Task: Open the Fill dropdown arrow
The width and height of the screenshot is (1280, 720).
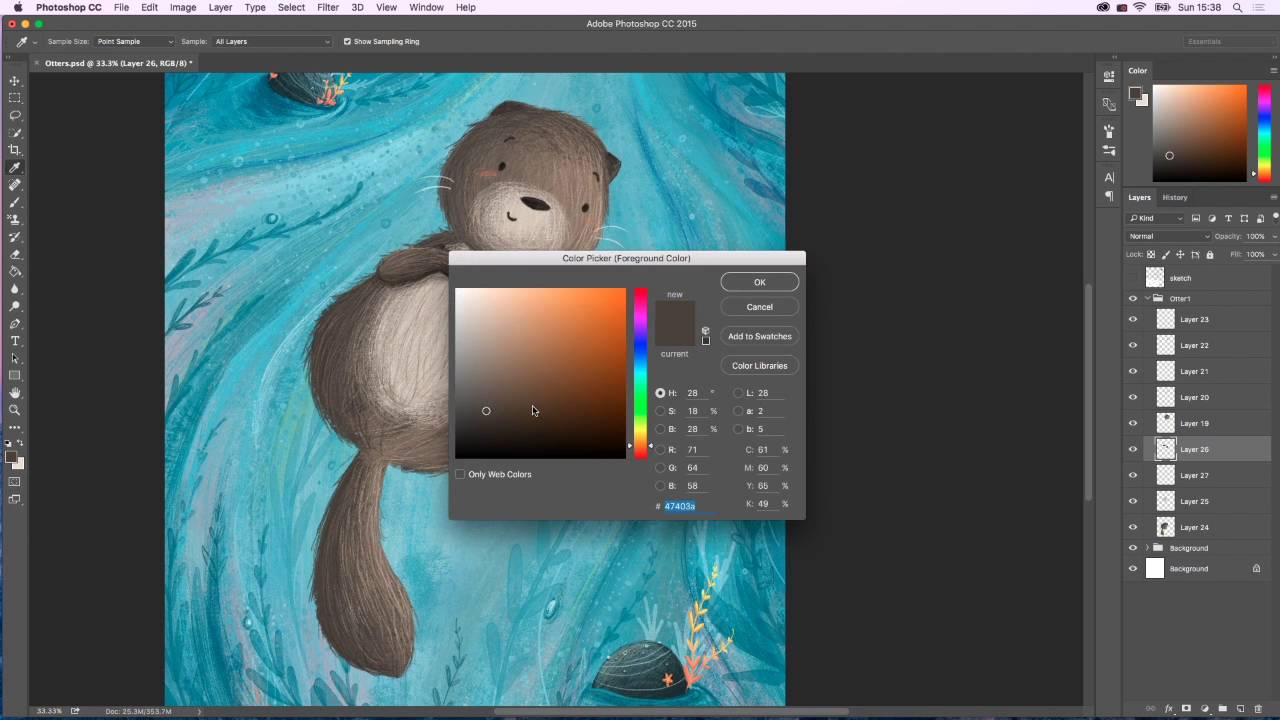Action: pyautogui.click(x=1273, y=254)
